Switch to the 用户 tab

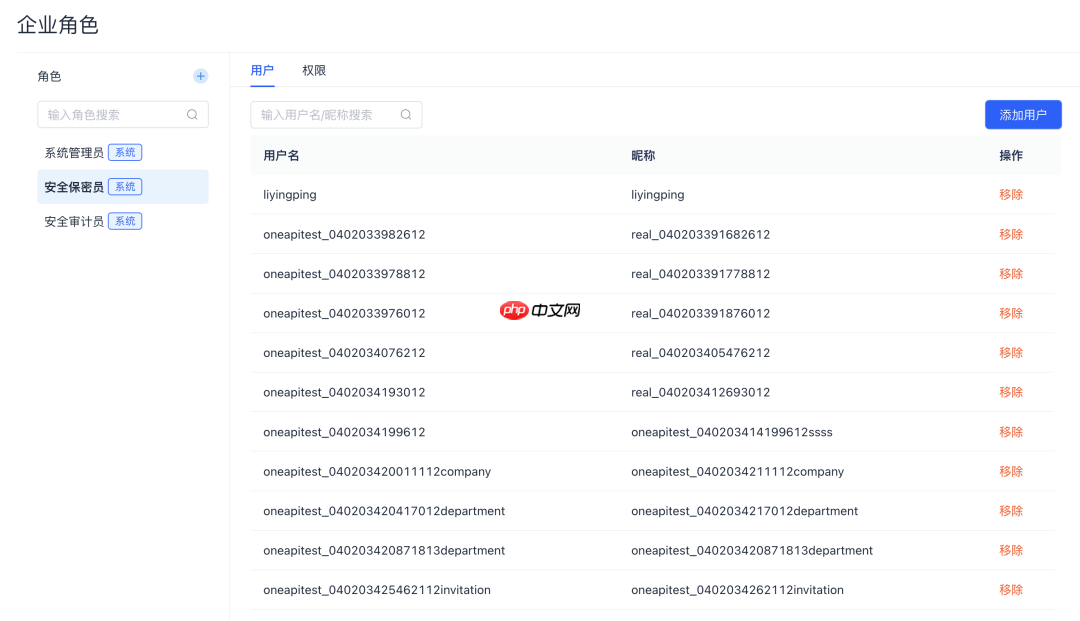(262, 71)
